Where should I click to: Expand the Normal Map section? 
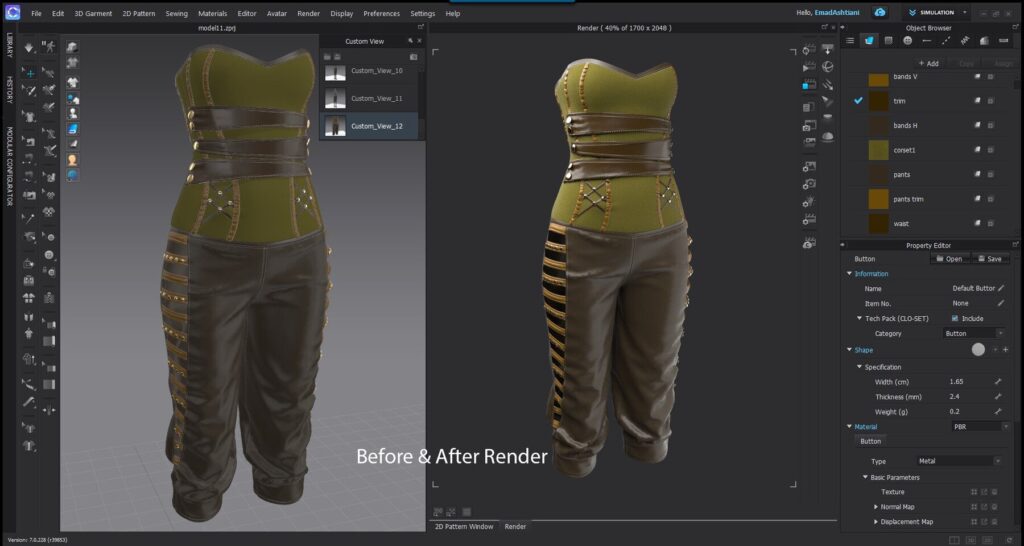pyautogui.click(x=875, y=507)
